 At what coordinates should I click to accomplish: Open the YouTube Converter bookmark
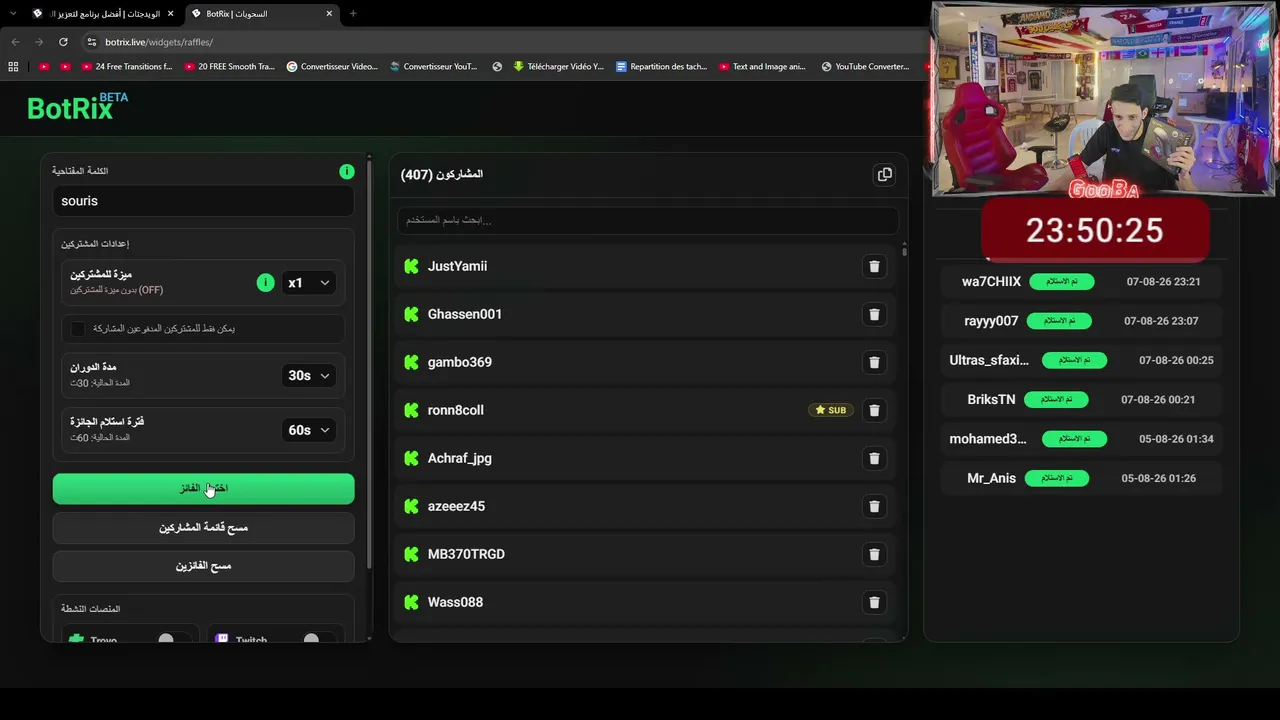[x=865, y=67]
